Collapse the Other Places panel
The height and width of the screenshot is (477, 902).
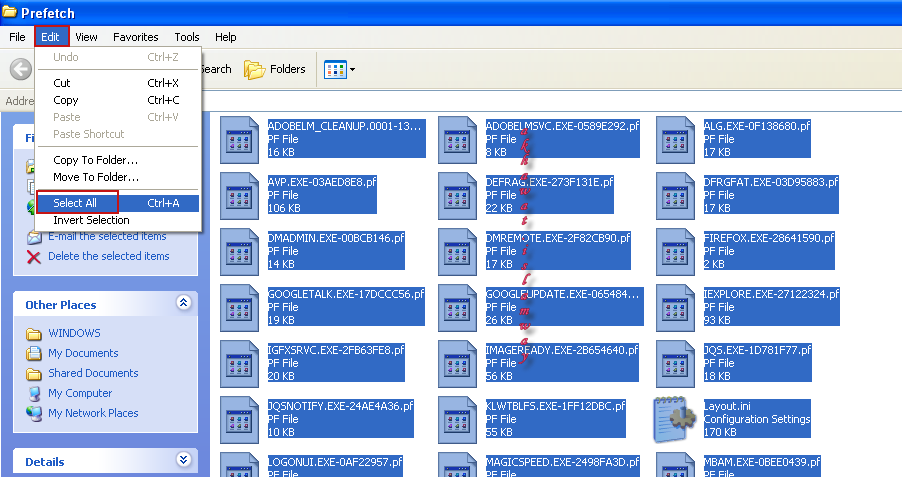pyautogui.click(x=184, y=303)
